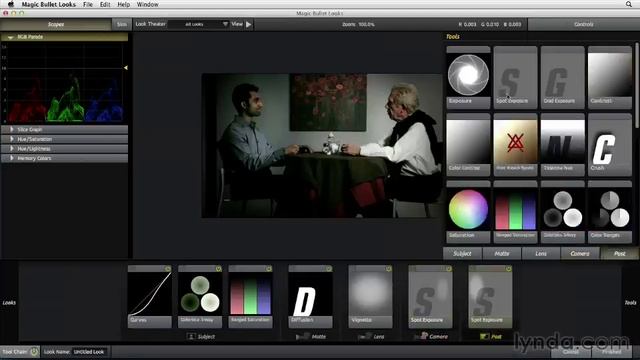Click the Subject section icon below the chain
This screenshot has height=360, width=640.
(x=191, y=336)
